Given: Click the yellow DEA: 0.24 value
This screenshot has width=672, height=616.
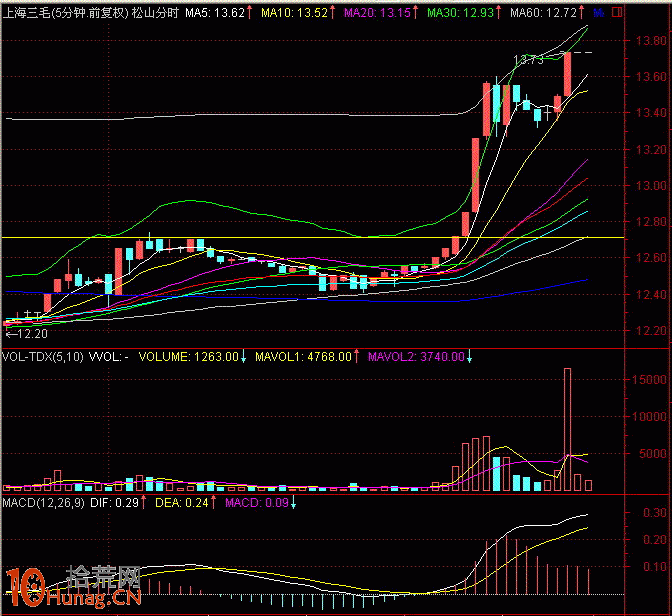Looking at the screenshot, I should pyautogui.click(x=182, y=503).
